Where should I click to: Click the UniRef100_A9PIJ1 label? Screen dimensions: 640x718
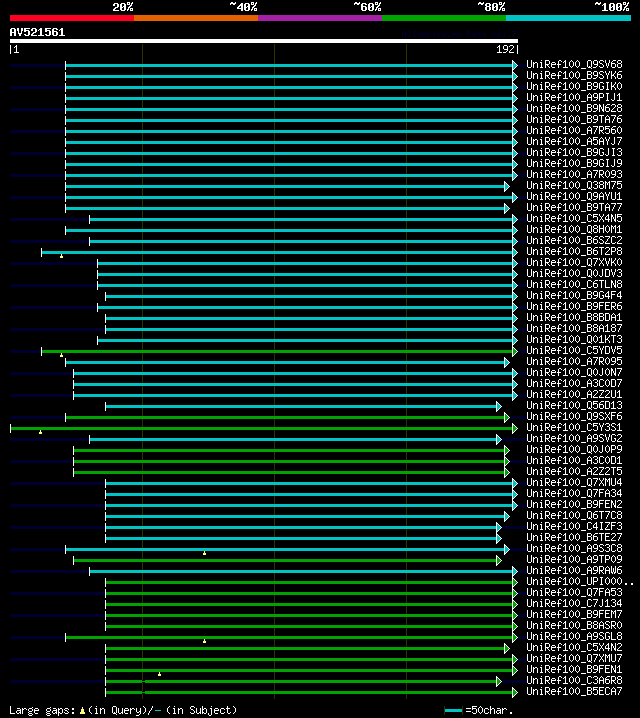click(x=574, y=98)
